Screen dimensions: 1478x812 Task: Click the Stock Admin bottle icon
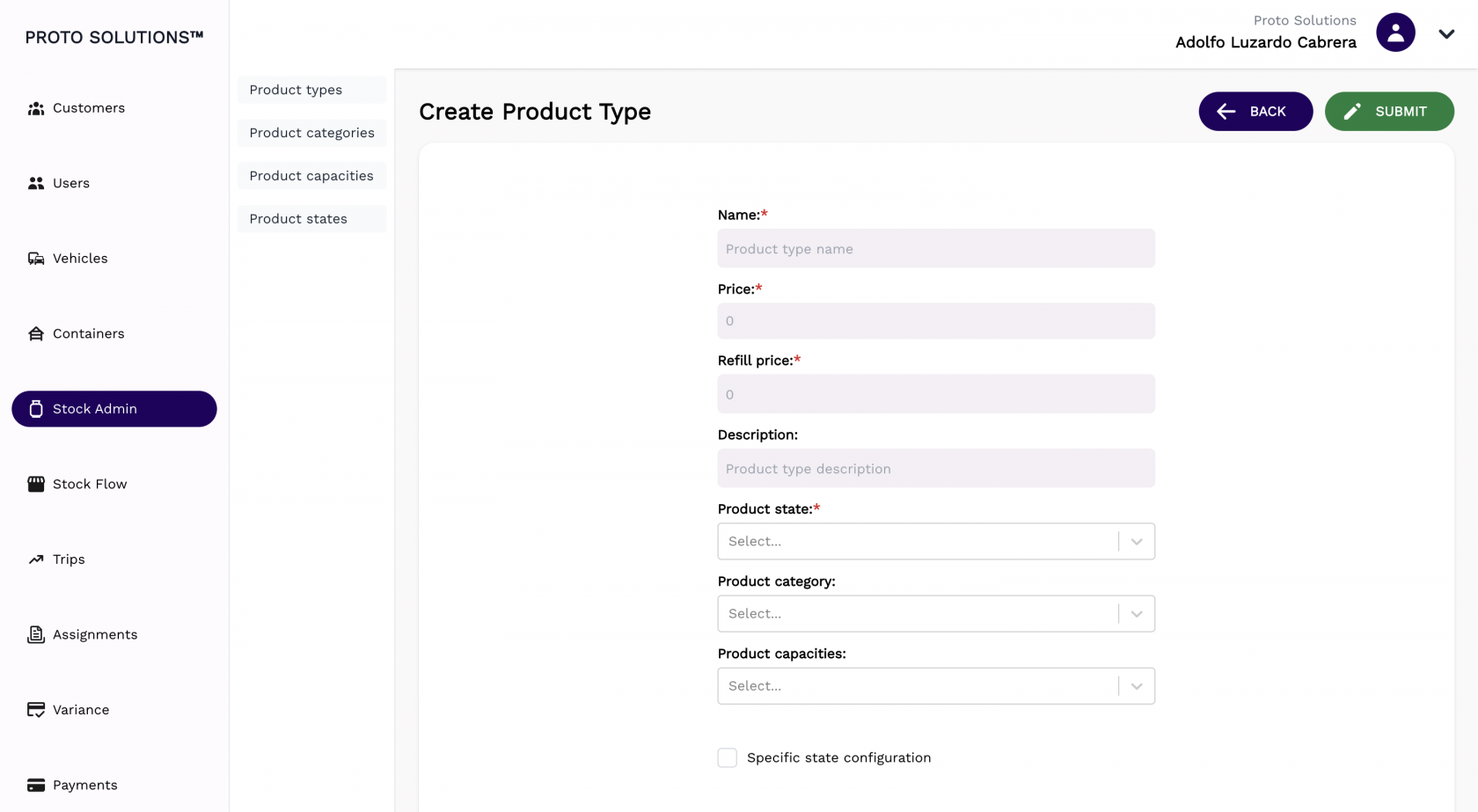pos(36,409)
